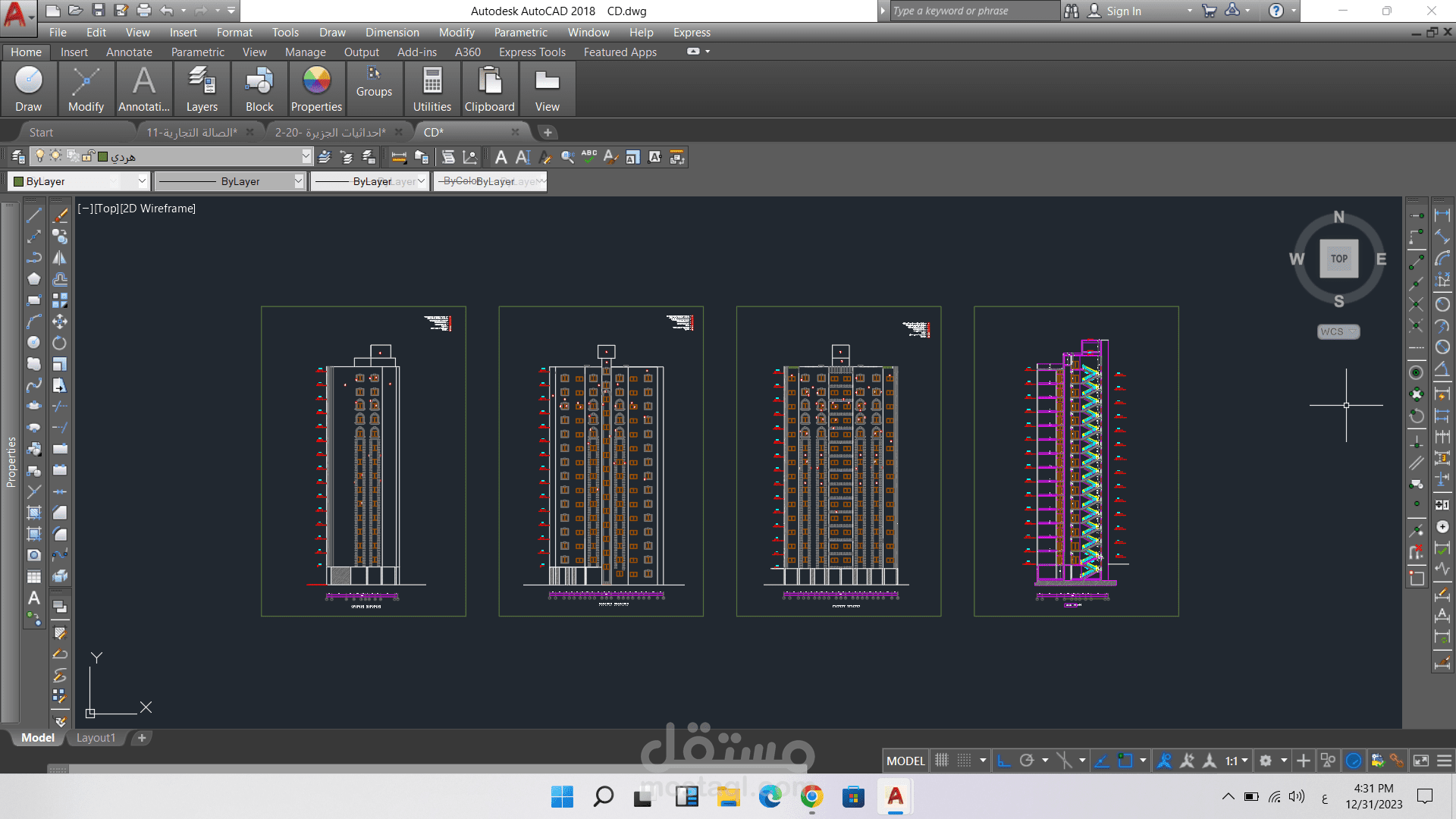This screenshot has height=819, width=1456.
Task: Toggle Object Snap Tracking in status bar
Action: (x=1102, y=761)
